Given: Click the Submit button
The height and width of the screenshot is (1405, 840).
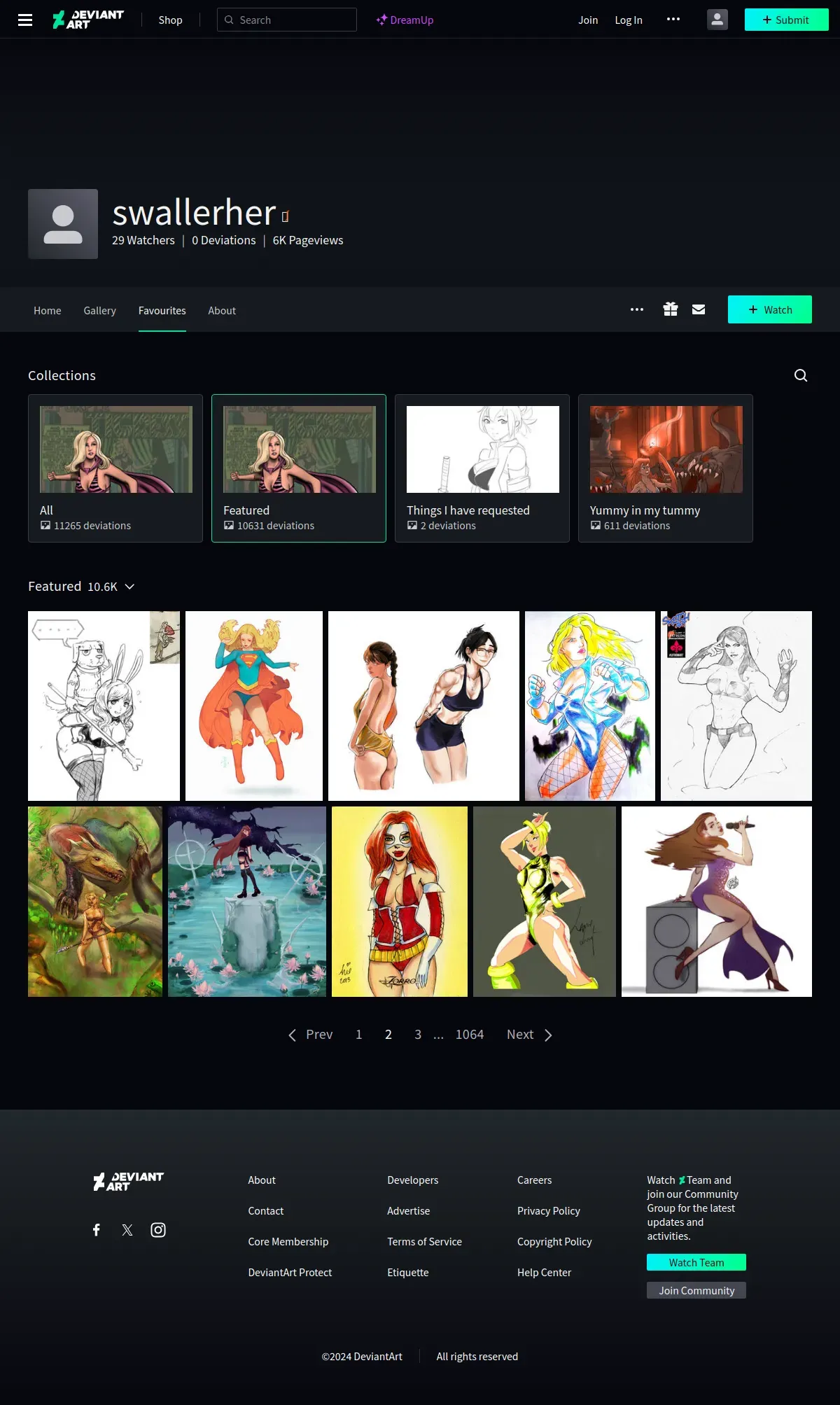Looking at the screenshot, I should [786, 20].
